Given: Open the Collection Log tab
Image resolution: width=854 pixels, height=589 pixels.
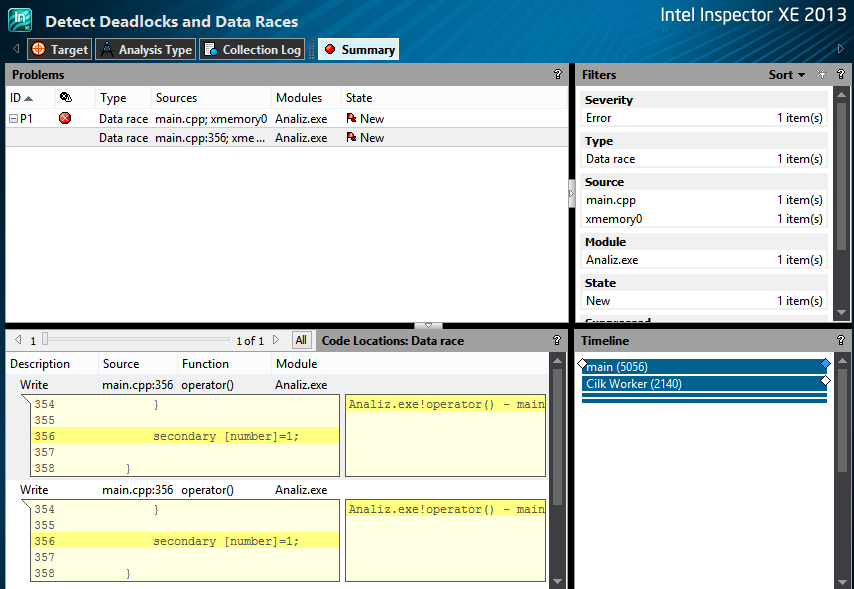Looking at the screenshot, I should (252, 50).
